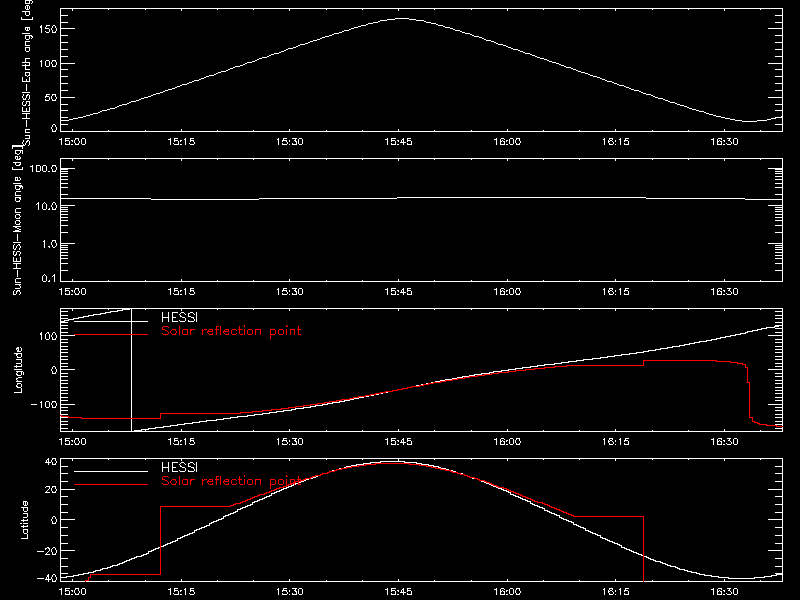The image size is (800, 600).
Task: Click the 1.0 tick on Moon angle axis
Action: [x=49, y=244]
